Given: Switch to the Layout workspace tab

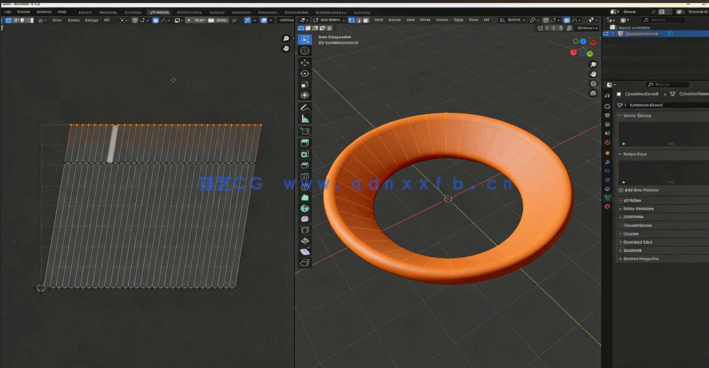Looking at the screenshot, I should tap(85, 12).
